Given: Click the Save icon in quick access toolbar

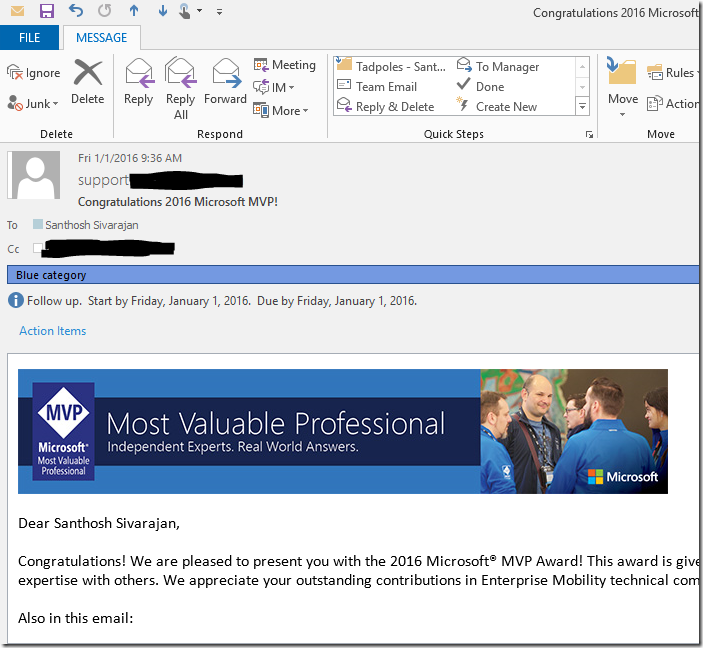Looking at the screenshot, I should pyautogui.click(x=47, y=11).
